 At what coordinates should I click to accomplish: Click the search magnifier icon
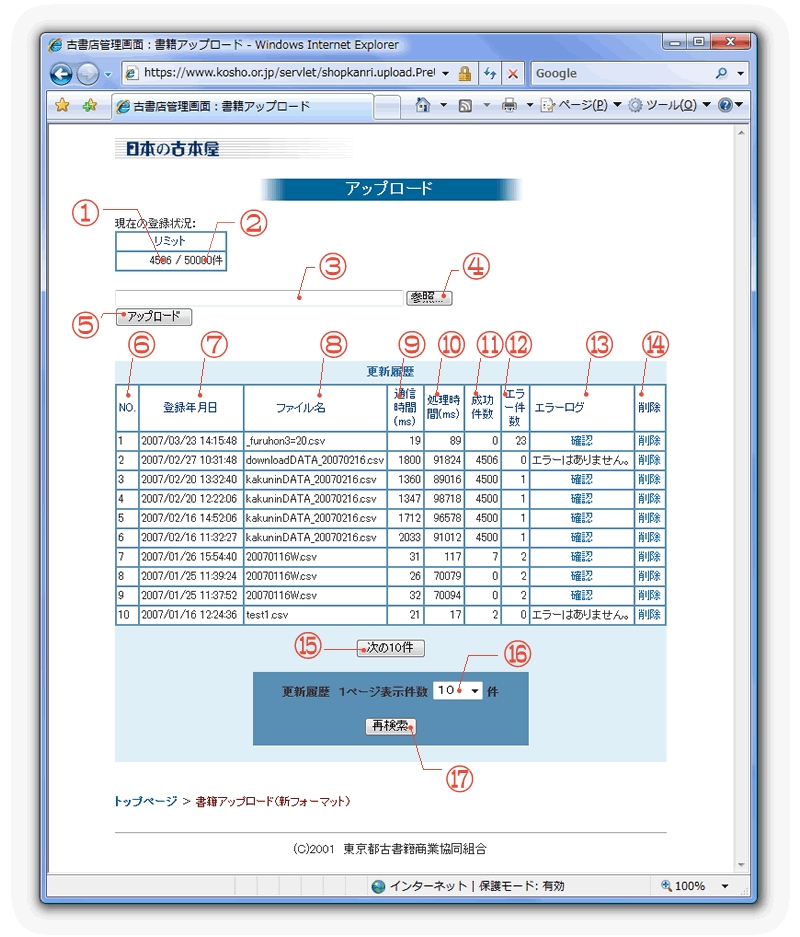tap(722, 74)
